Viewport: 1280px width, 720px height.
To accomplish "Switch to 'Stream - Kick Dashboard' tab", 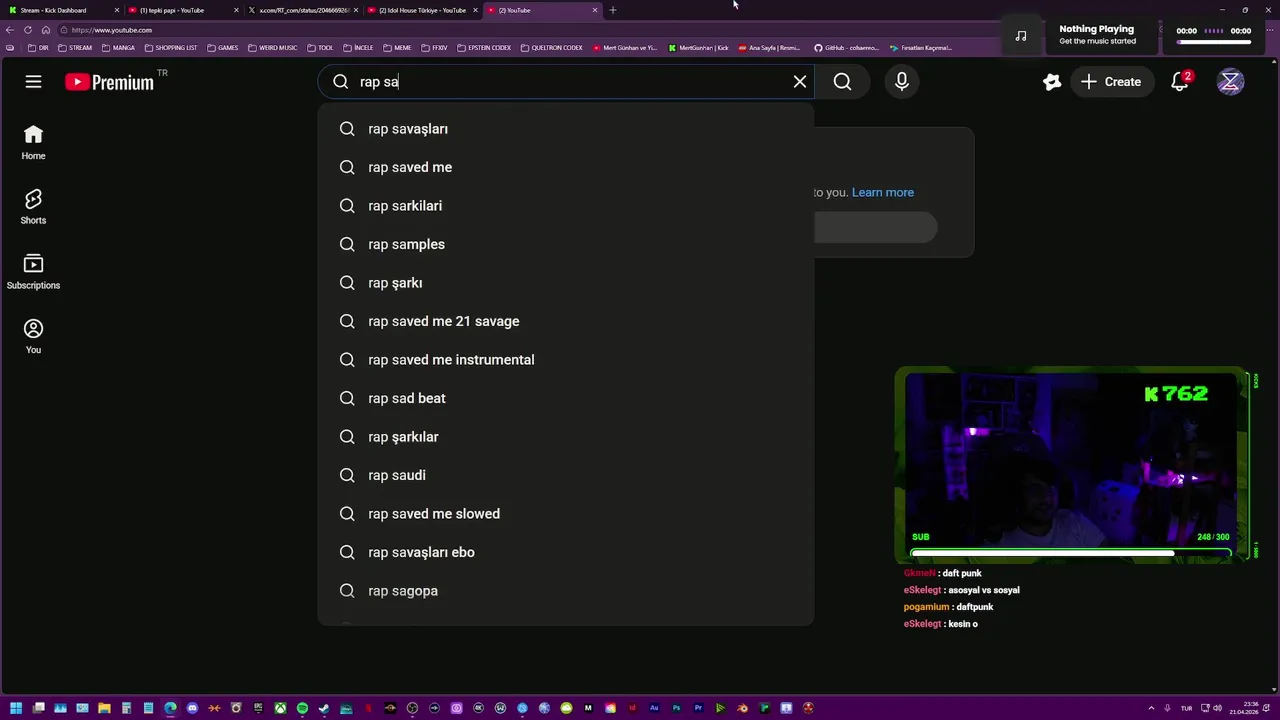I will [60, 10].
